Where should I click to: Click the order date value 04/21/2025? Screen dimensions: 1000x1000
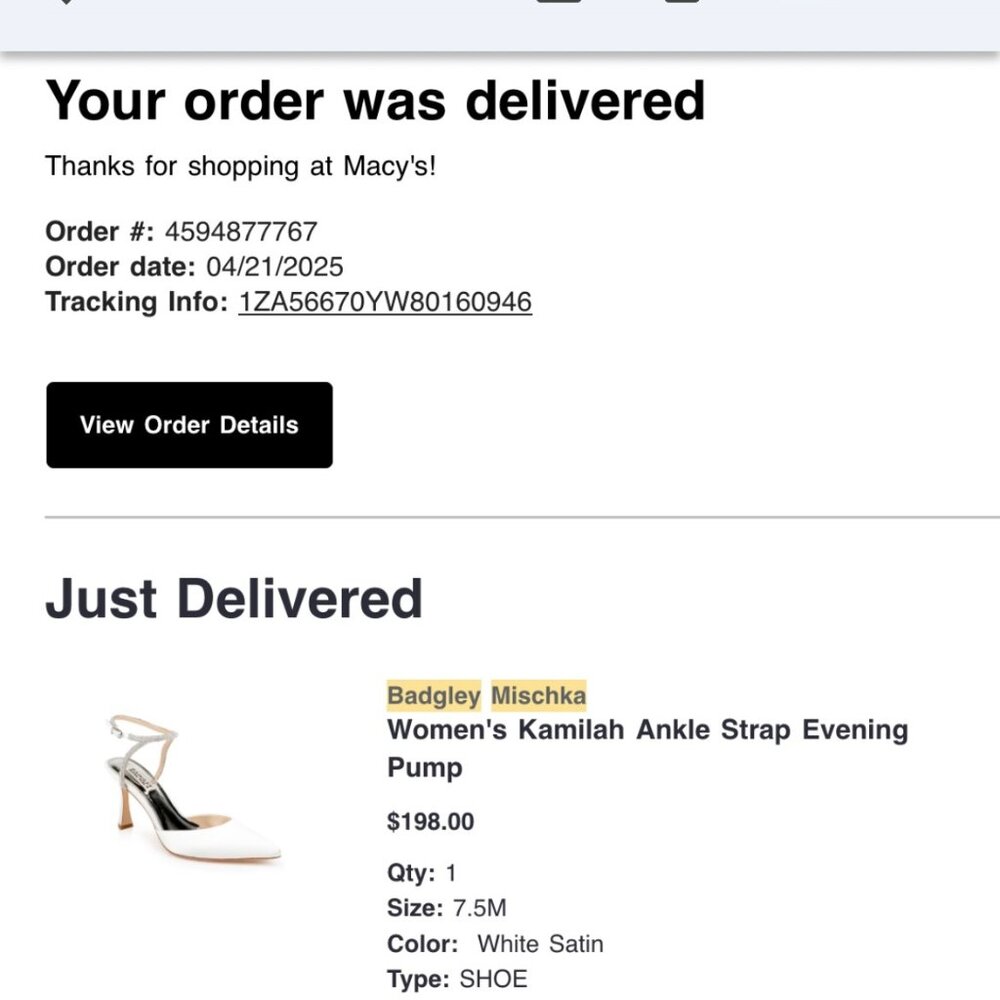click(275, 267)
